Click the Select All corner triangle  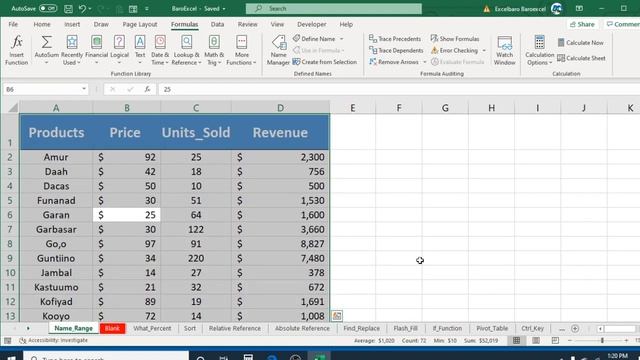point(13,108)
